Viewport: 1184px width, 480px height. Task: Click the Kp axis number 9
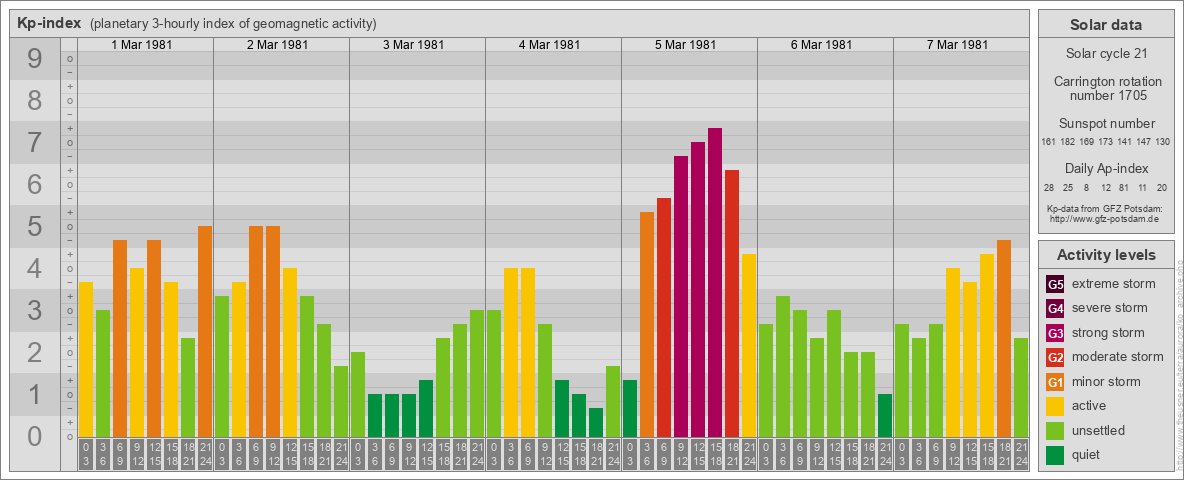point(34,59)
